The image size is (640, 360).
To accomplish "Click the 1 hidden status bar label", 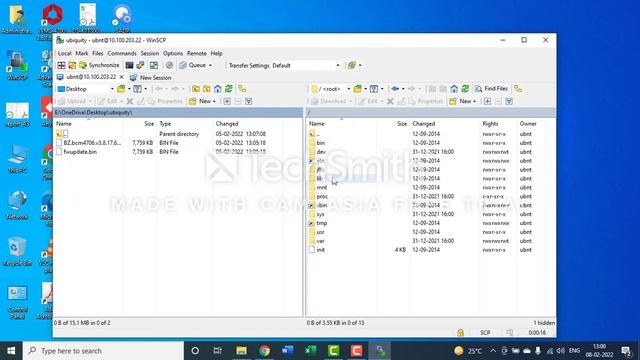I will 544,323.
